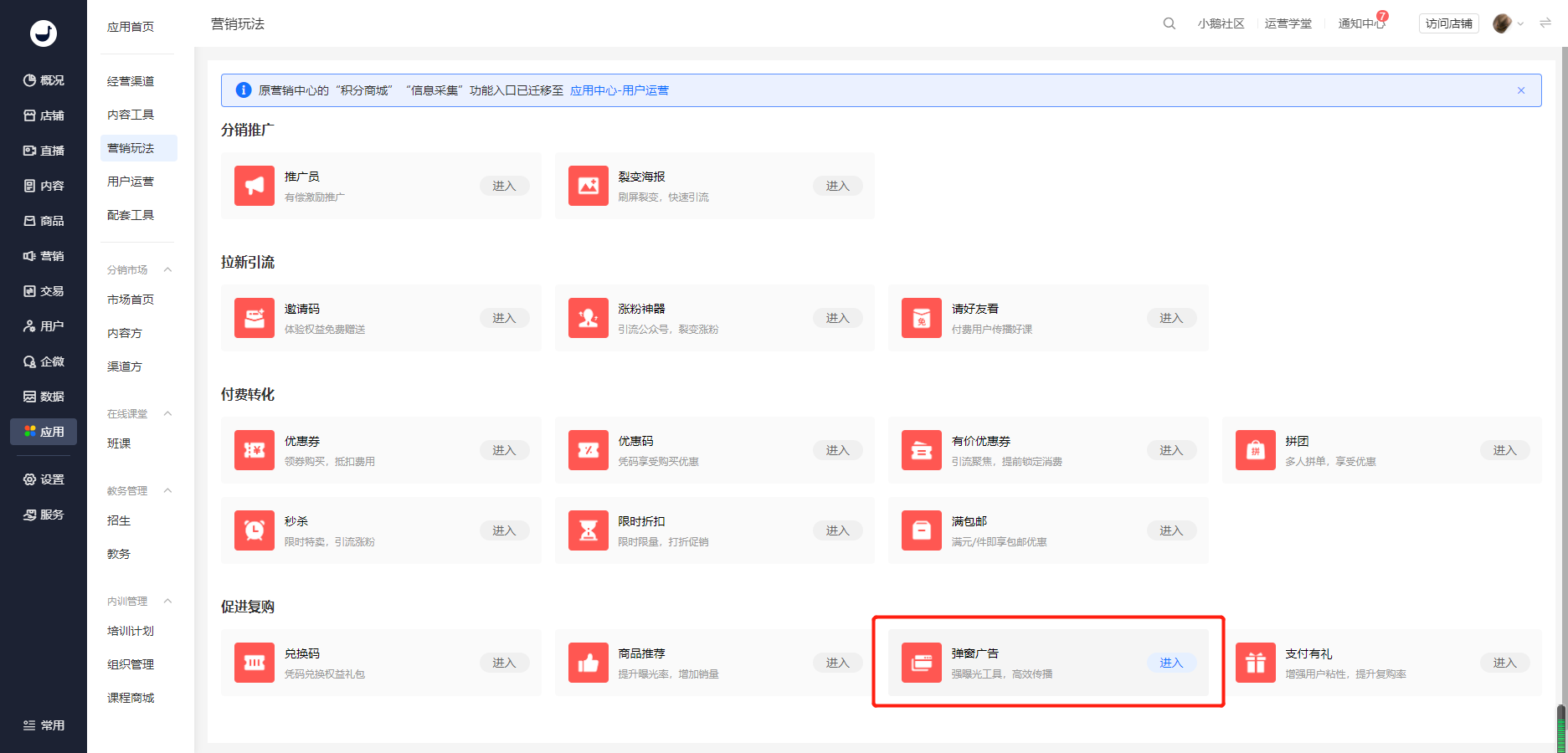The image size is (1568, 753).
Task: Click 进入 for 裂变海报
Action: (x=838, y=186)
